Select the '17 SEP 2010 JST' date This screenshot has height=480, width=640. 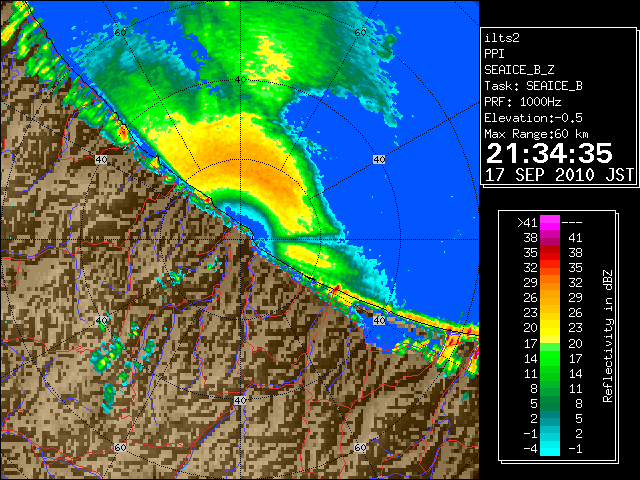tap(559, 175)
